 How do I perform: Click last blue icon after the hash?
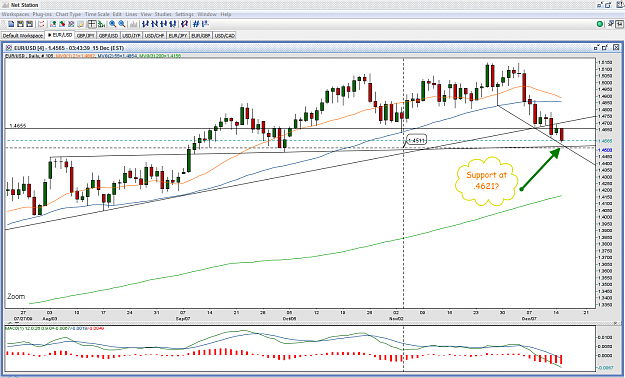205,24
